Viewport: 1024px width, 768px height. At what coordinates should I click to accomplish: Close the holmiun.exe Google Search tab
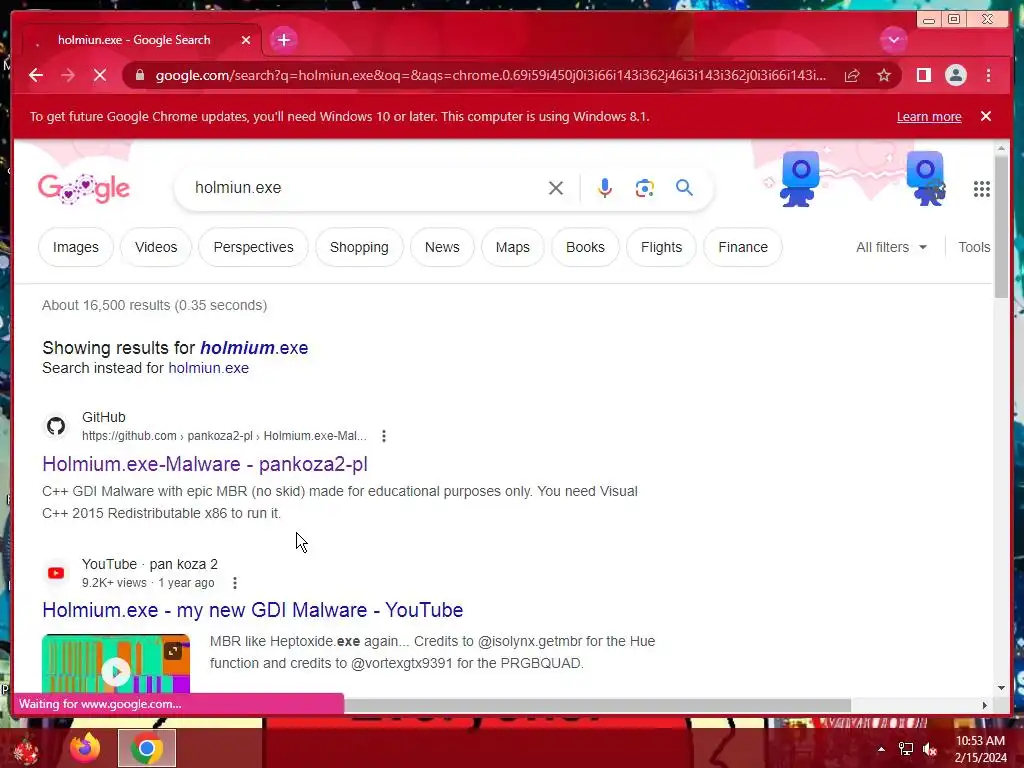246,40
